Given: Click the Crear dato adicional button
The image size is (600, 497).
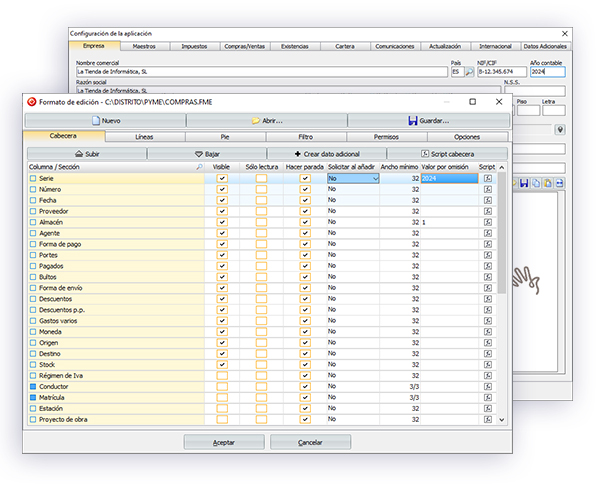Looking at the screenshot, I should pyautogui.click(x=326, y=153).
